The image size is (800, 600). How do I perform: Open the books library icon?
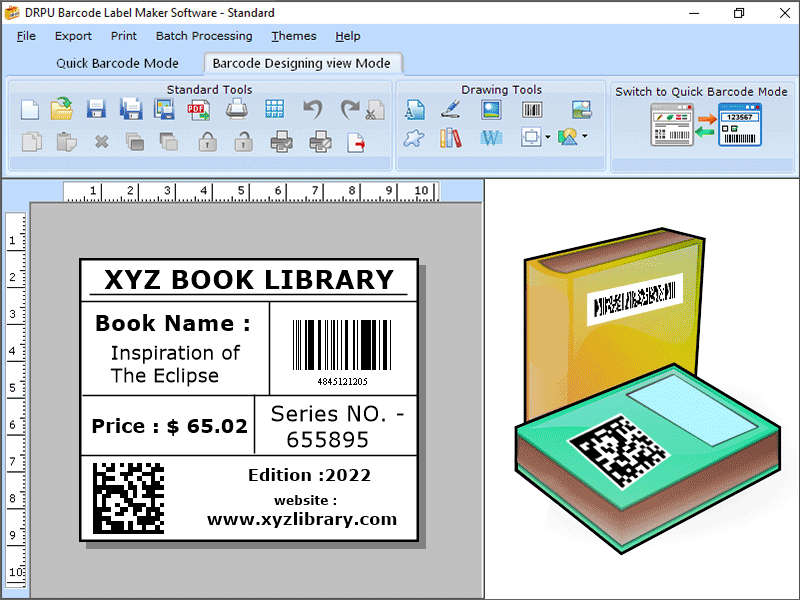450,138
